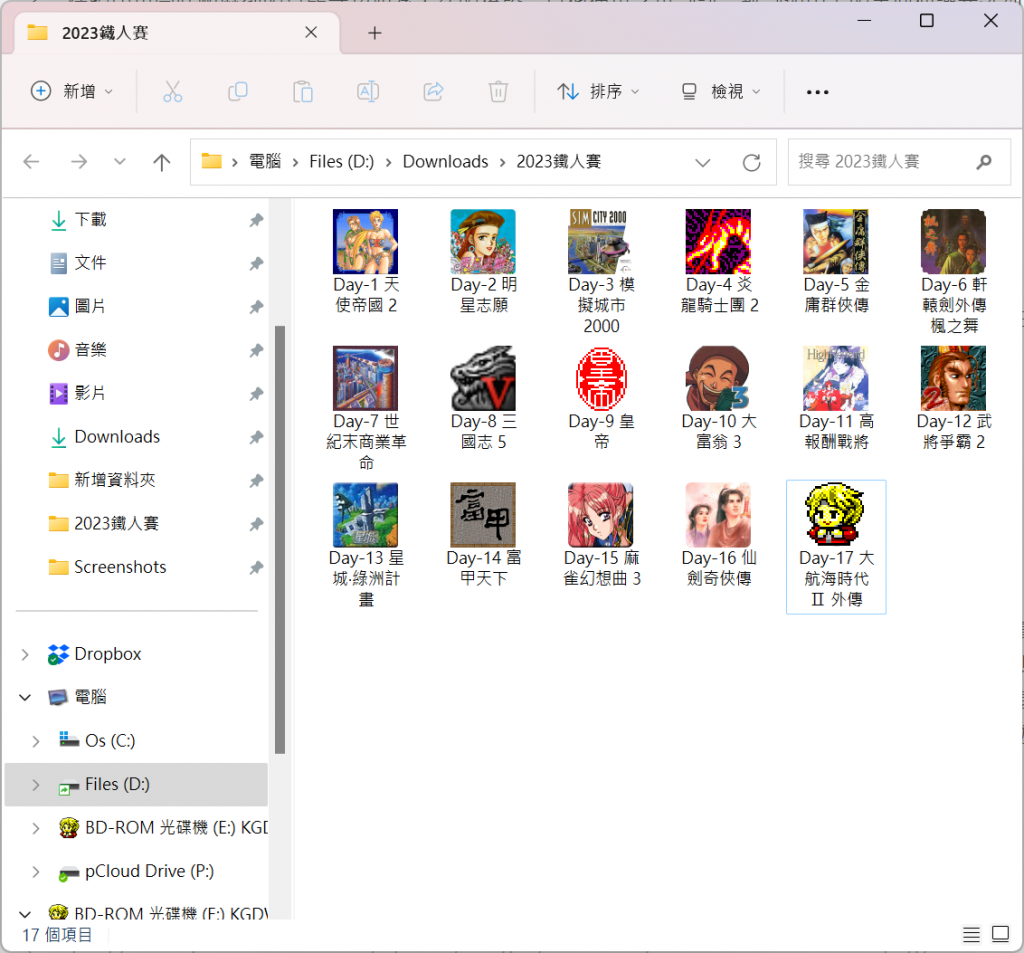Select the Day-2 明星志願 item

point(483,261)
